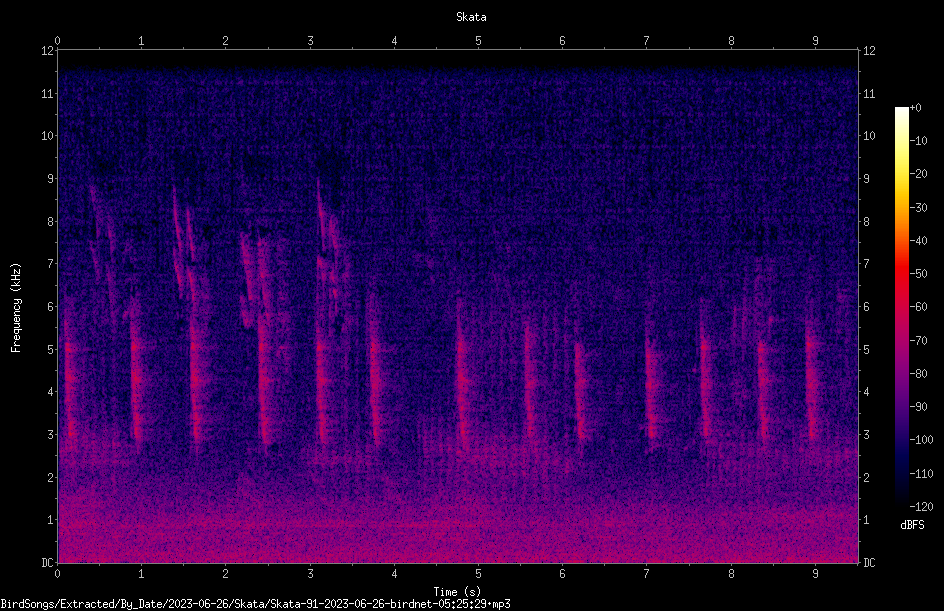The width and height of the screenshot is (944, 611).
Task: Click "3" on the top time axis
Action: (310, 41)
